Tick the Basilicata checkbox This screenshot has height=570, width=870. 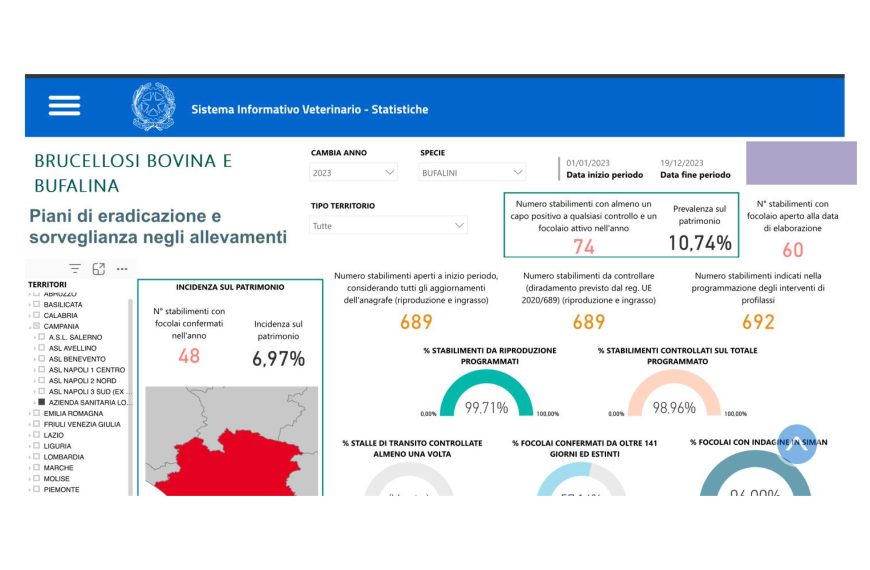[37, 304]
